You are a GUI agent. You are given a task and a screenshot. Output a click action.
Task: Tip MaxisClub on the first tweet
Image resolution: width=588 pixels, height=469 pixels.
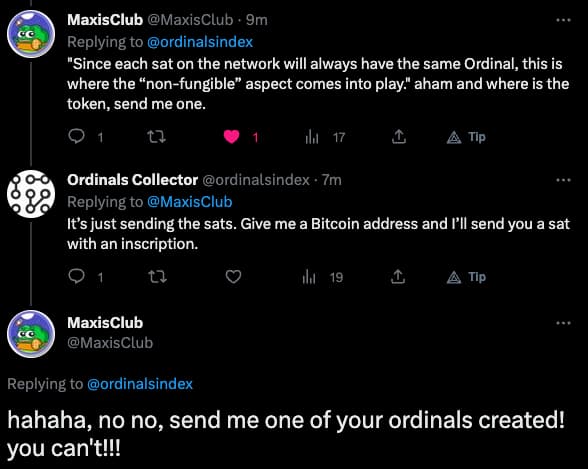coord(466,137)
